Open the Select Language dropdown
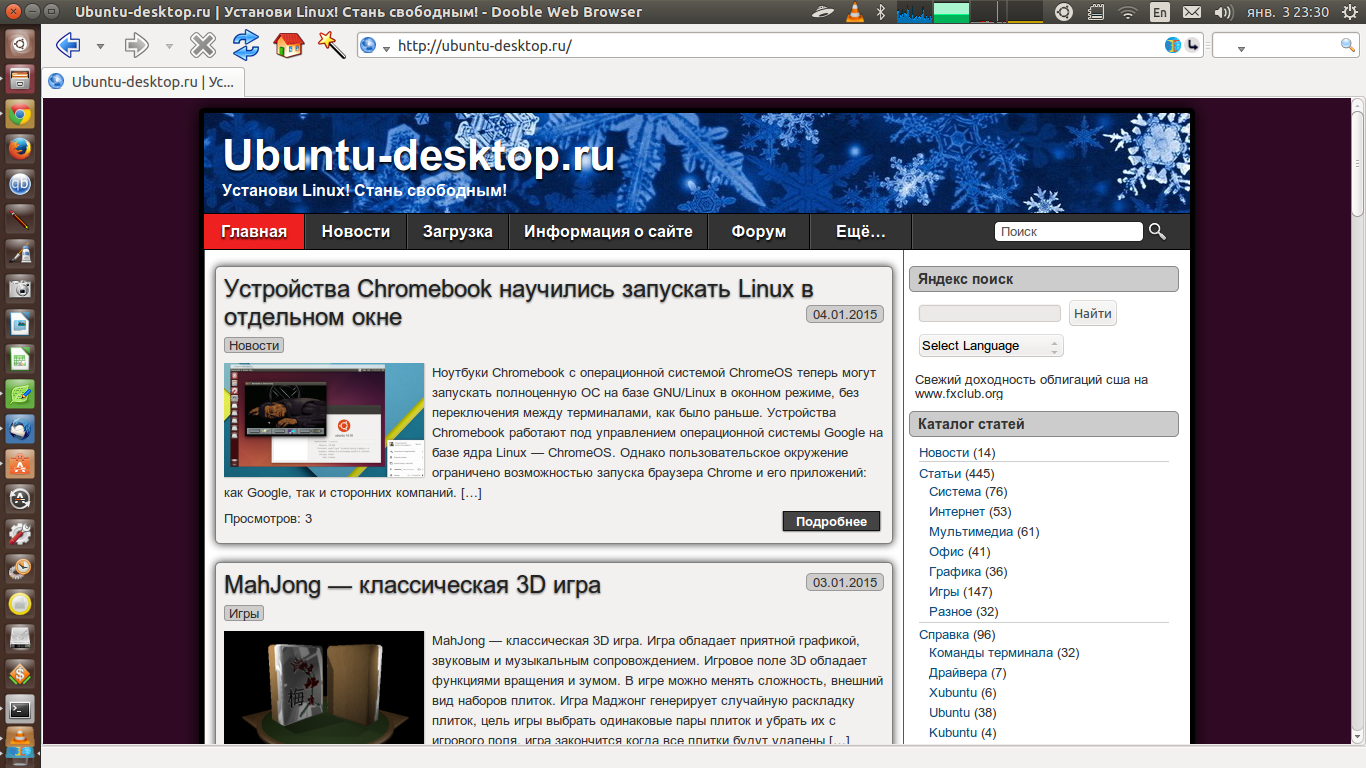Image resolution: width=1366 pixels, height=768 pixels. click(x=991, y=346)
